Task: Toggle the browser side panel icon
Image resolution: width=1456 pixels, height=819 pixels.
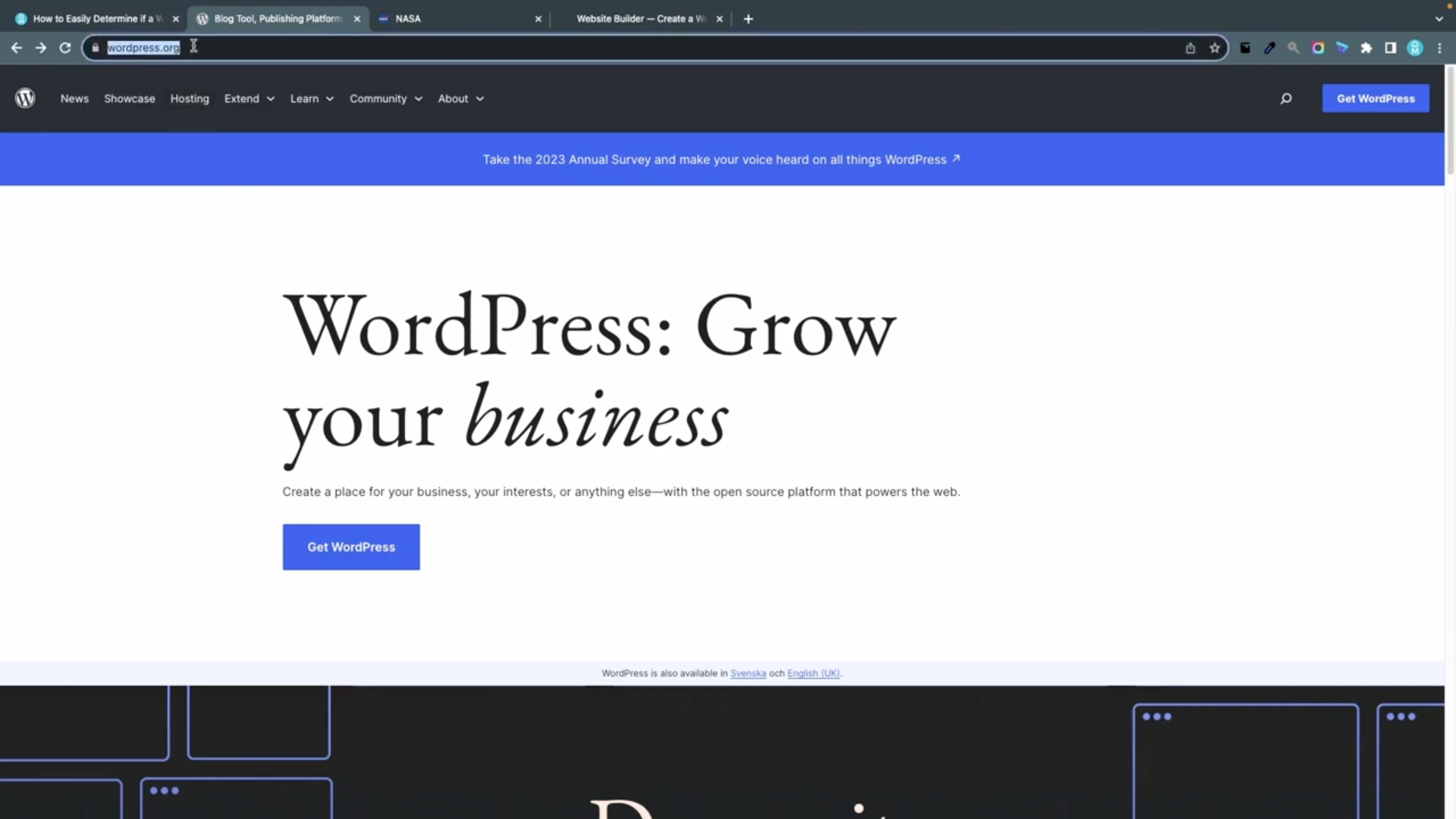Action: pos(1390,48)
